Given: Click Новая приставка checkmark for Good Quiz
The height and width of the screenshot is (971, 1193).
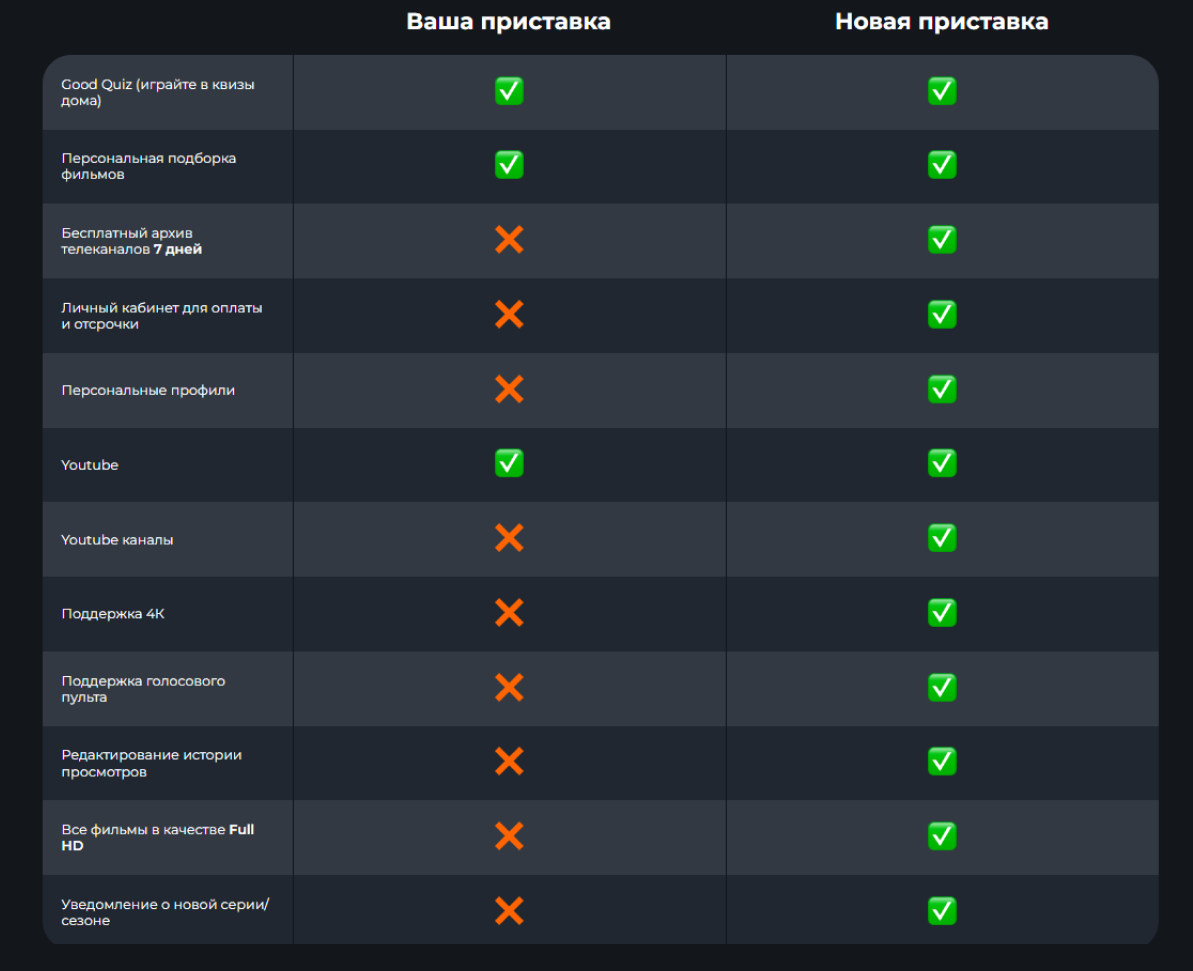Looking at the screenshot, I should [x=942, y=91].
